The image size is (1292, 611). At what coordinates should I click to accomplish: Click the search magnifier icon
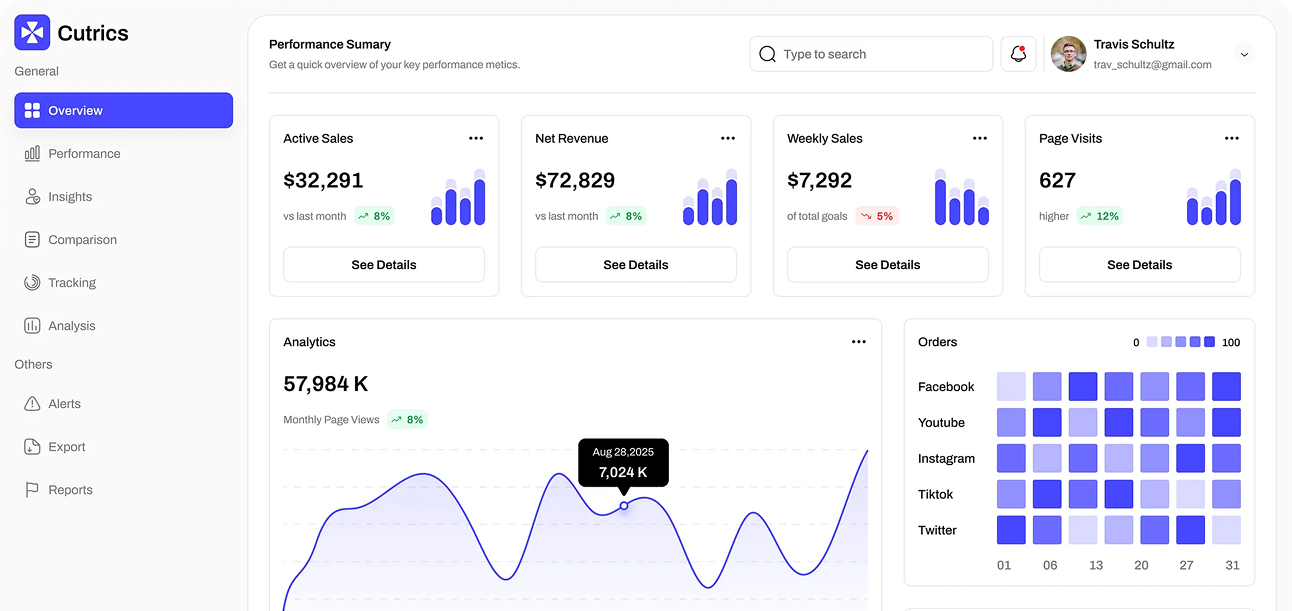point(767,54)
